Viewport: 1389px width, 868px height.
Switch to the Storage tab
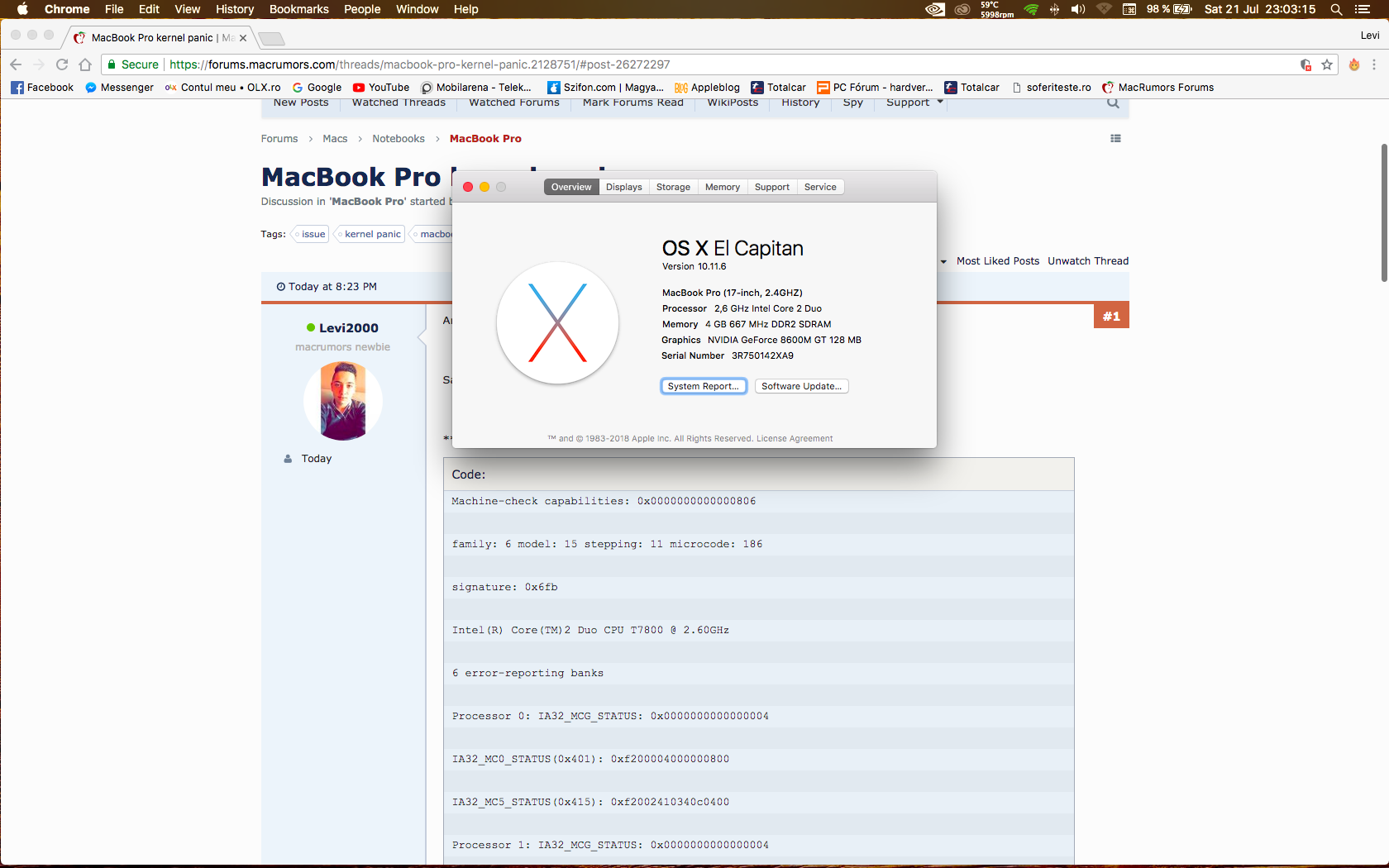pos(673,187)
